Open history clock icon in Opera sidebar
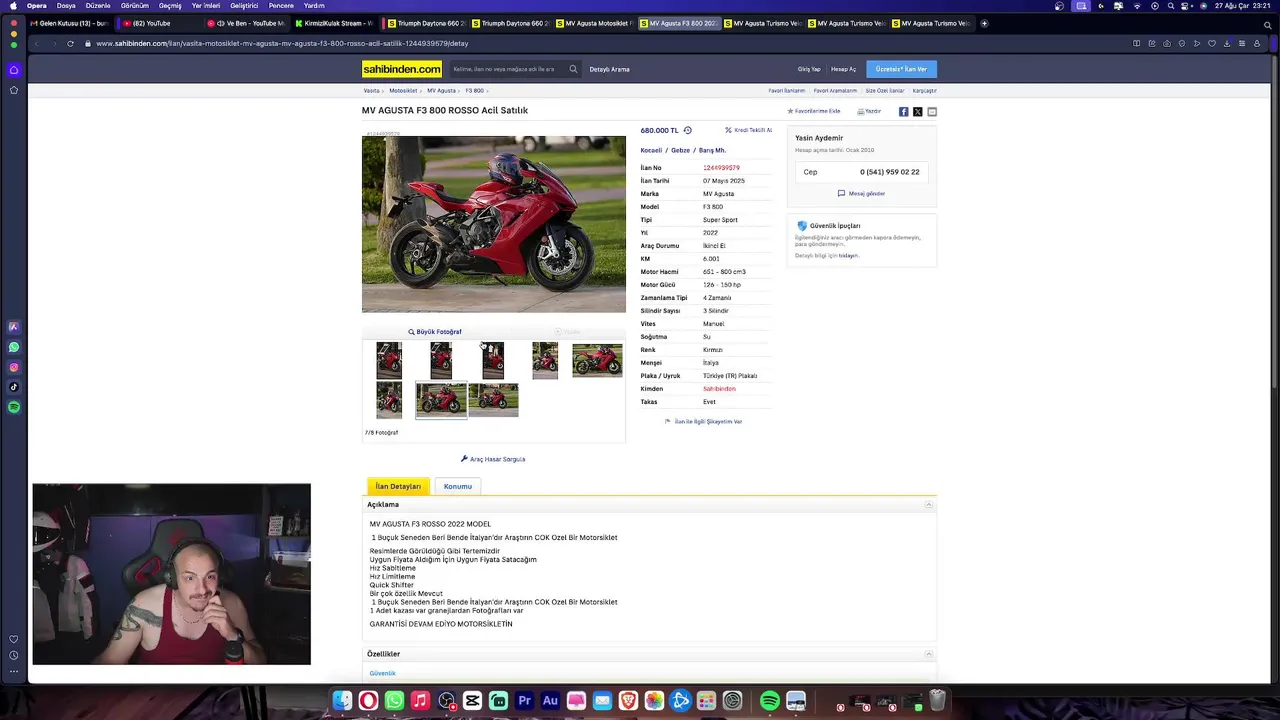Viewport: 1280px width, 720px height. 13,655
